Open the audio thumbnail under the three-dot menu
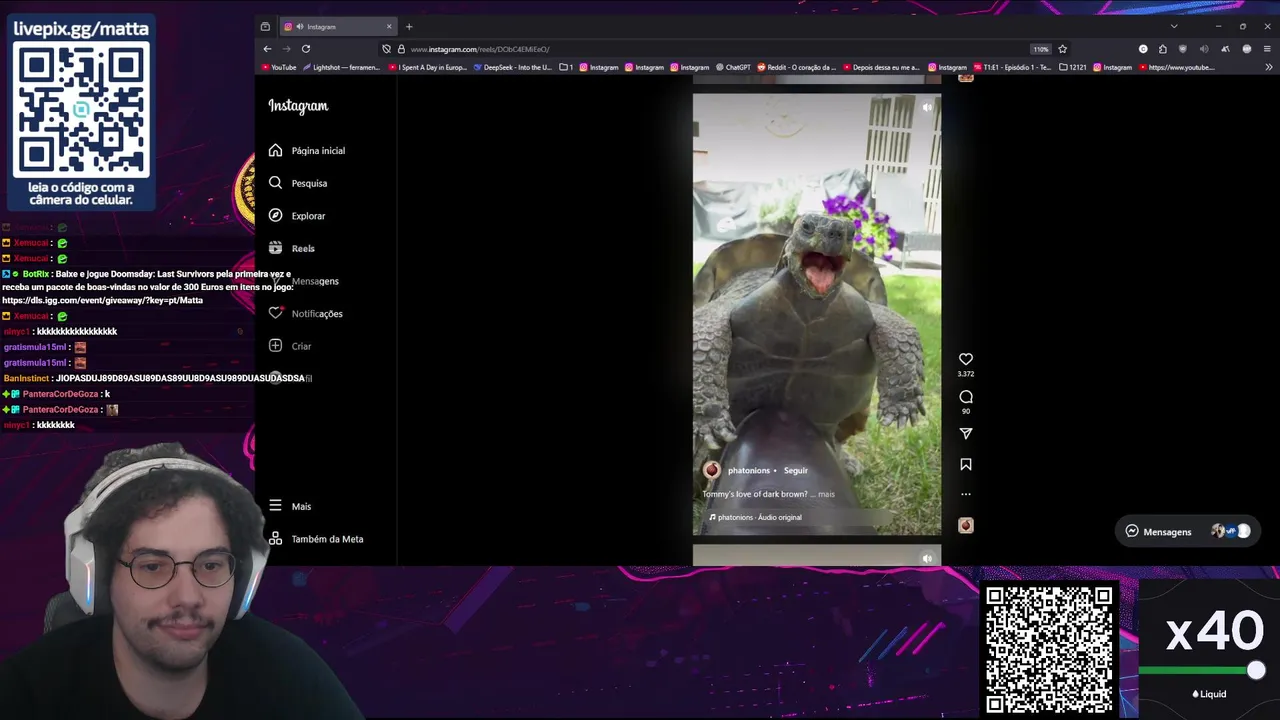This screenshot has height=720, width=1280. 966,525
